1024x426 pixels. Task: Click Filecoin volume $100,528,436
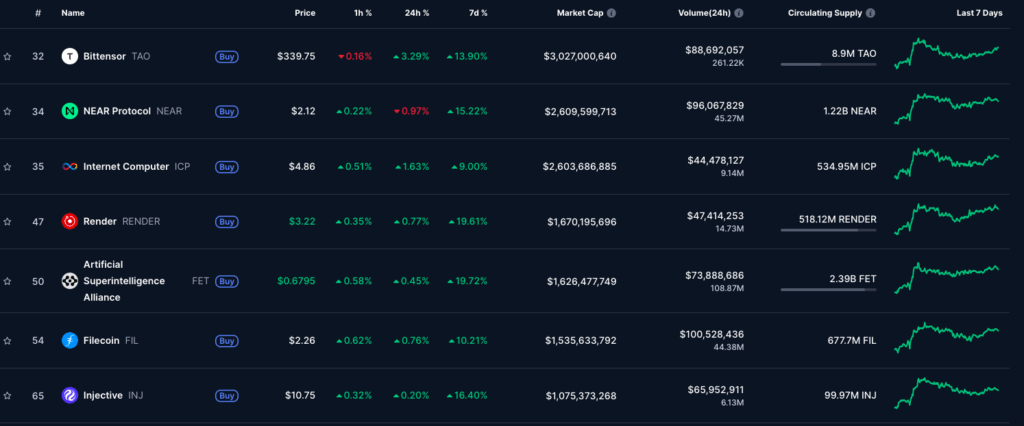click(712, 335)
